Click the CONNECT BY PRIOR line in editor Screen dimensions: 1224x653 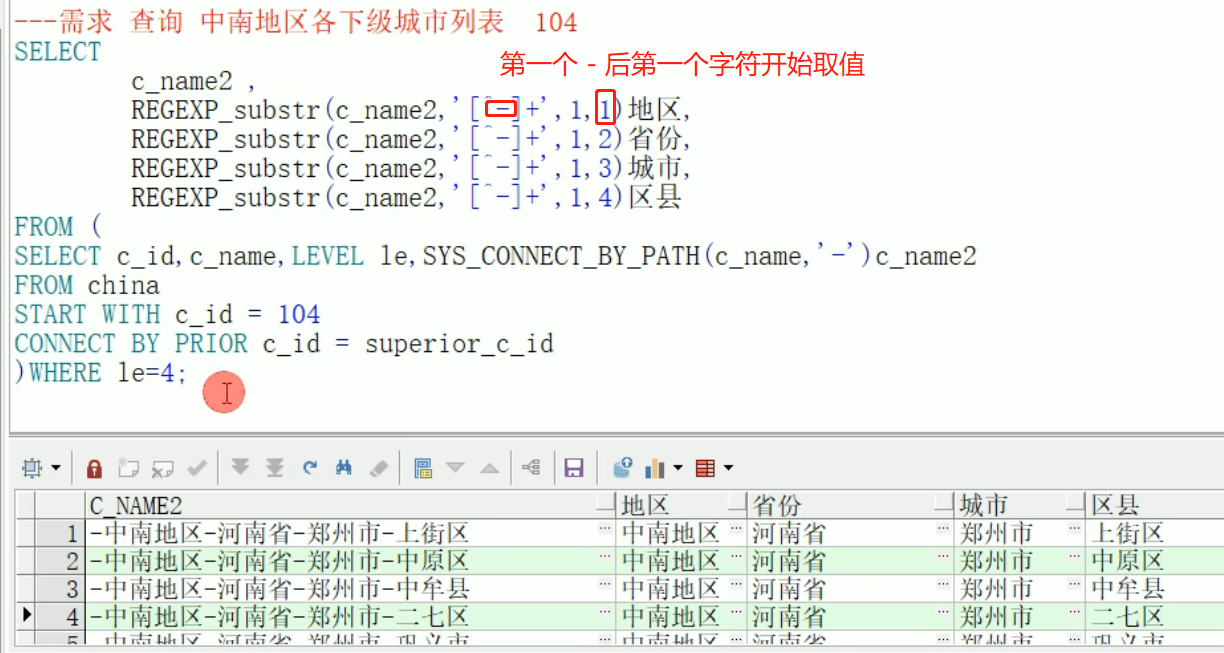(x=284, y=344)
